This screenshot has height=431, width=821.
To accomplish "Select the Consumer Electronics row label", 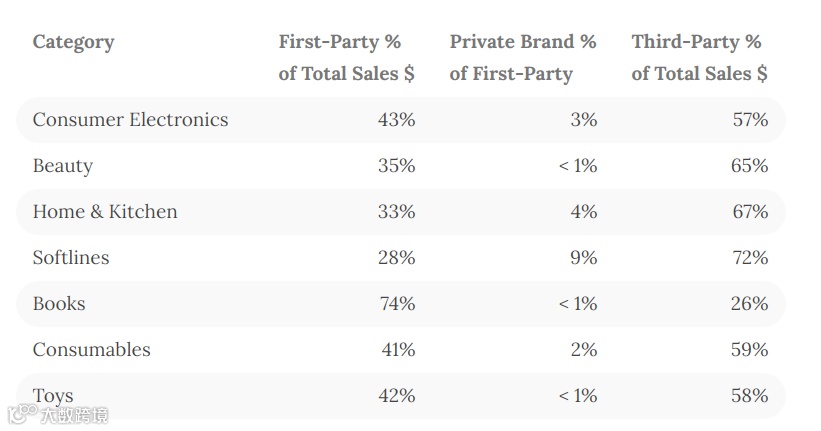I will [x=130, y=120].
